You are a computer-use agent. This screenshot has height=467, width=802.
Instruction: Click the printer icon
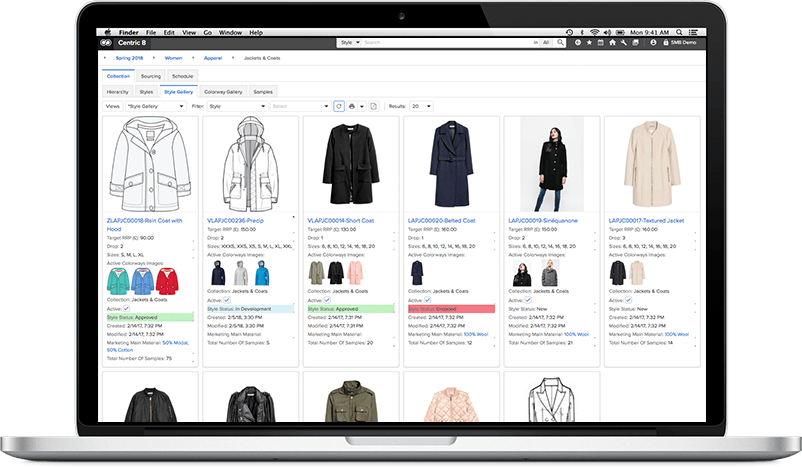coord(351,106)
